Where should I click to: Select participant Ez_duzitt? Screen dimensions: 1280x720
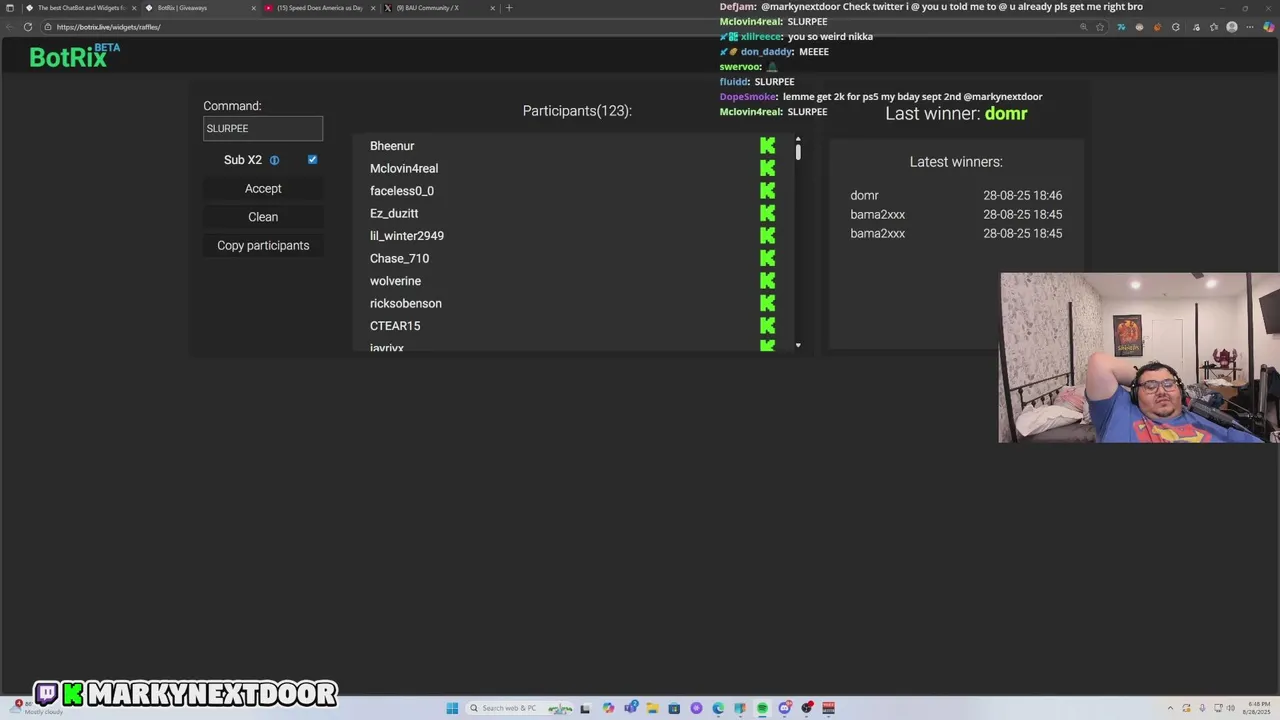point(394,213)
